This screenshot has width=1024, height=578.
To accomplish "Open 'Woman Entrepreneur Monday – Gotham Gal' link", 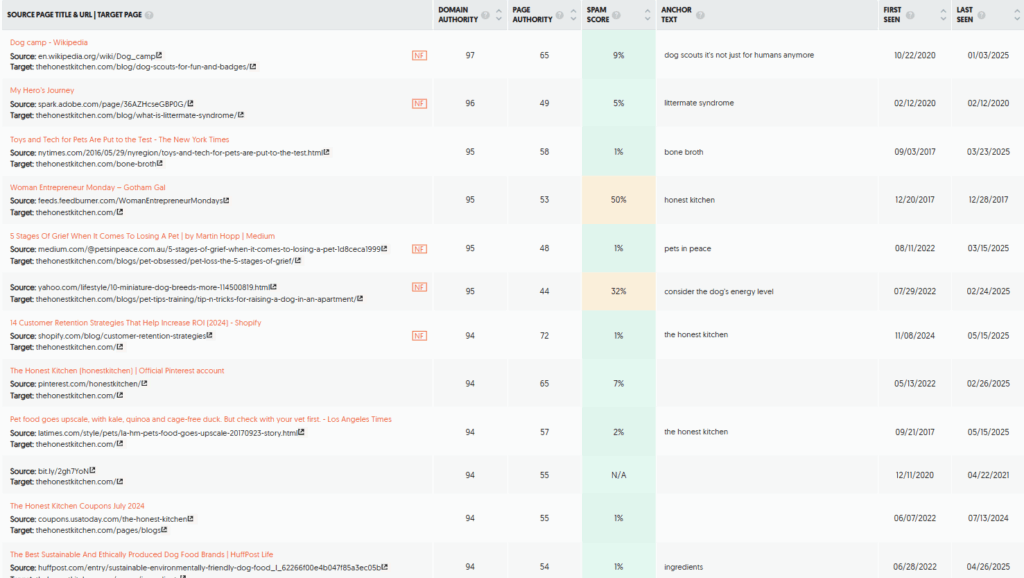I will point(88,187).
